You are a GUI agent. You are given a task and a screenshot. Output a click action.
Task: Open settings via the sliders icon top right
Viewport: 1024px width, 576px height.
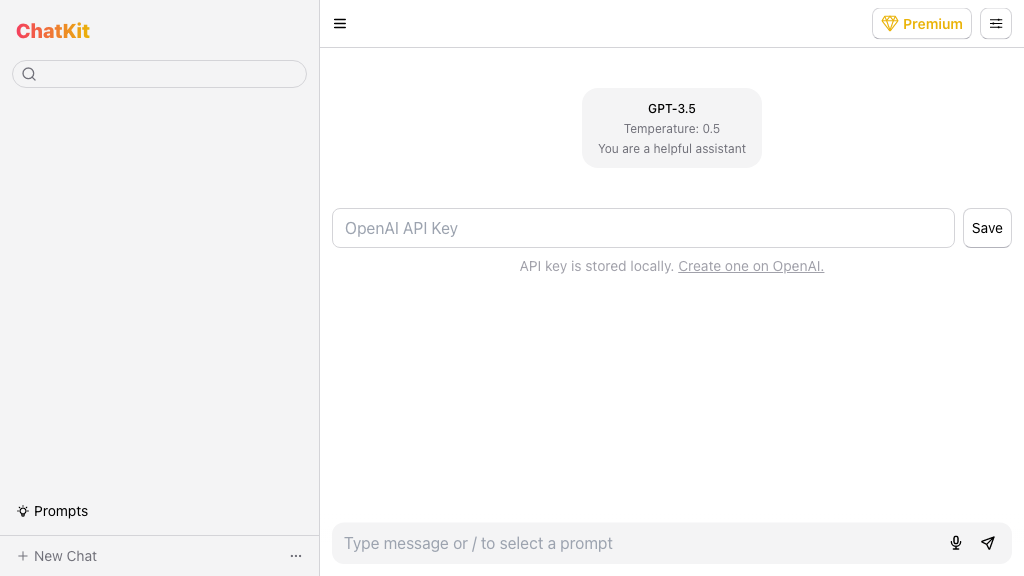click(996, 23)
